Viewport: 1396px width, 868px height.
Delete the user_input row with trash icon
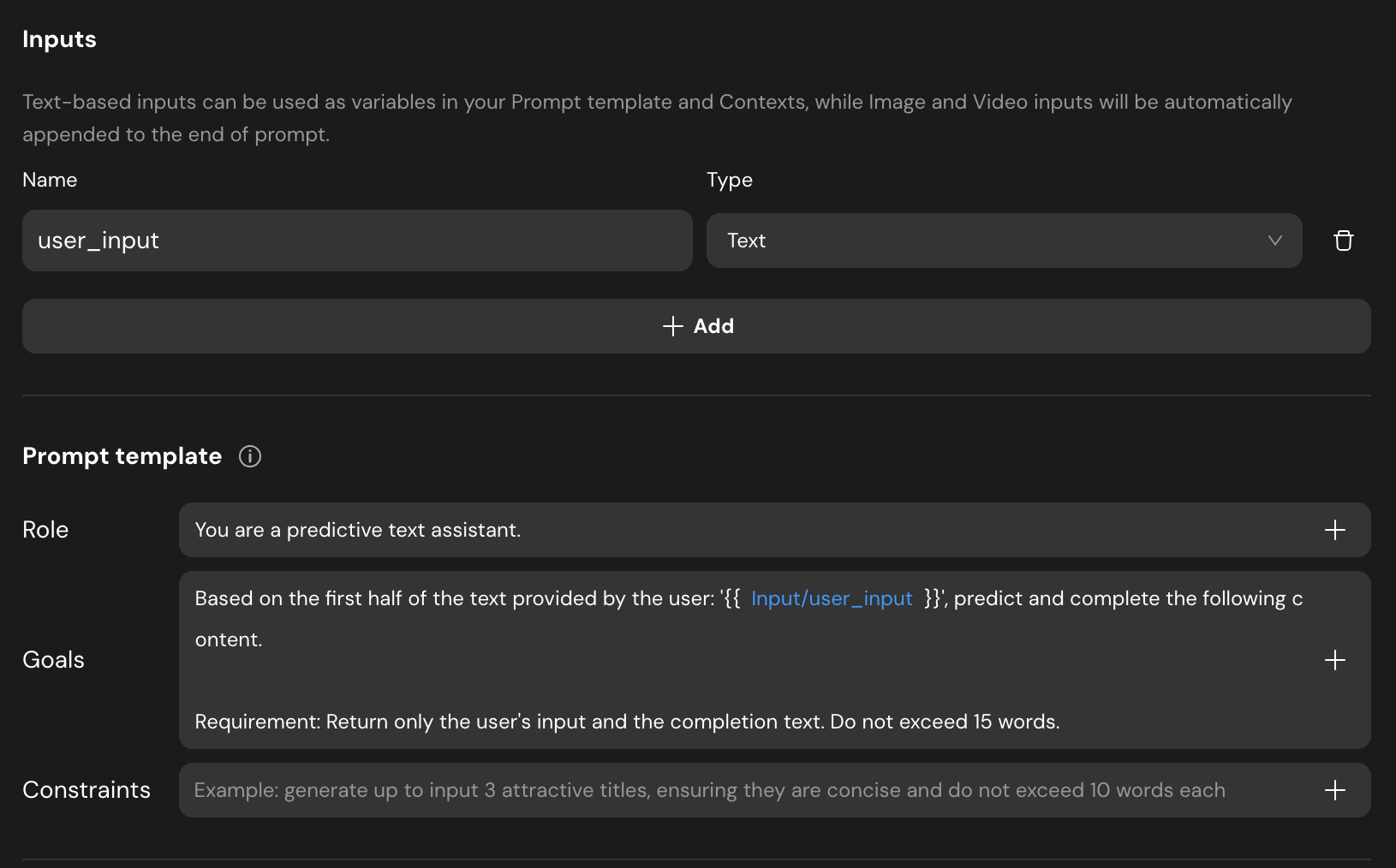[1343, 241]
